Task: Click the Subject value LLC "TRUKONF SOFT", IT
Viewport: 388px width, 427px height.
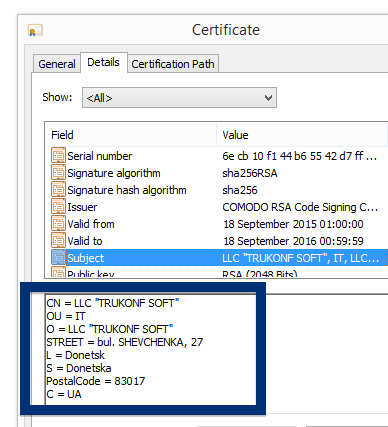Action: pos(301,258)
